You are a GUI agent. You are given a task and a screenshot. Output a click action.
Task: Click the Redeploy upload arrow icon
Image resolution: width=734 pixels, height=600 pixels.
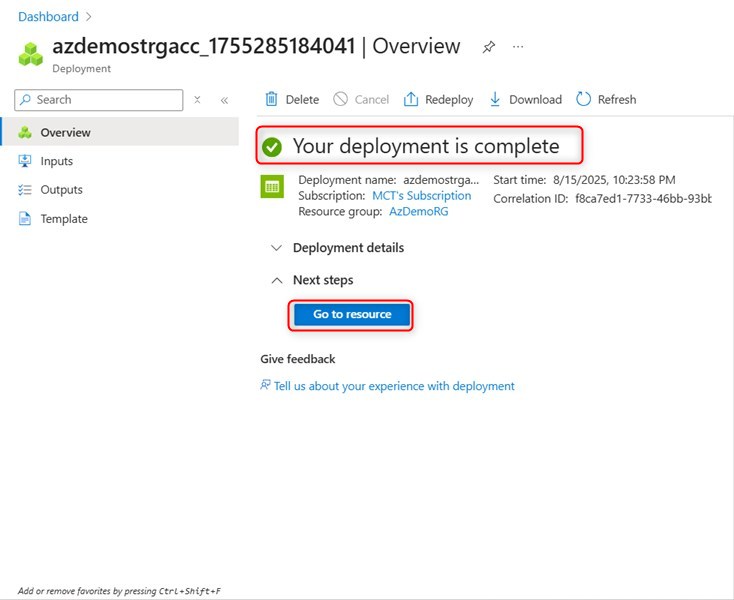tap(411, 99)
